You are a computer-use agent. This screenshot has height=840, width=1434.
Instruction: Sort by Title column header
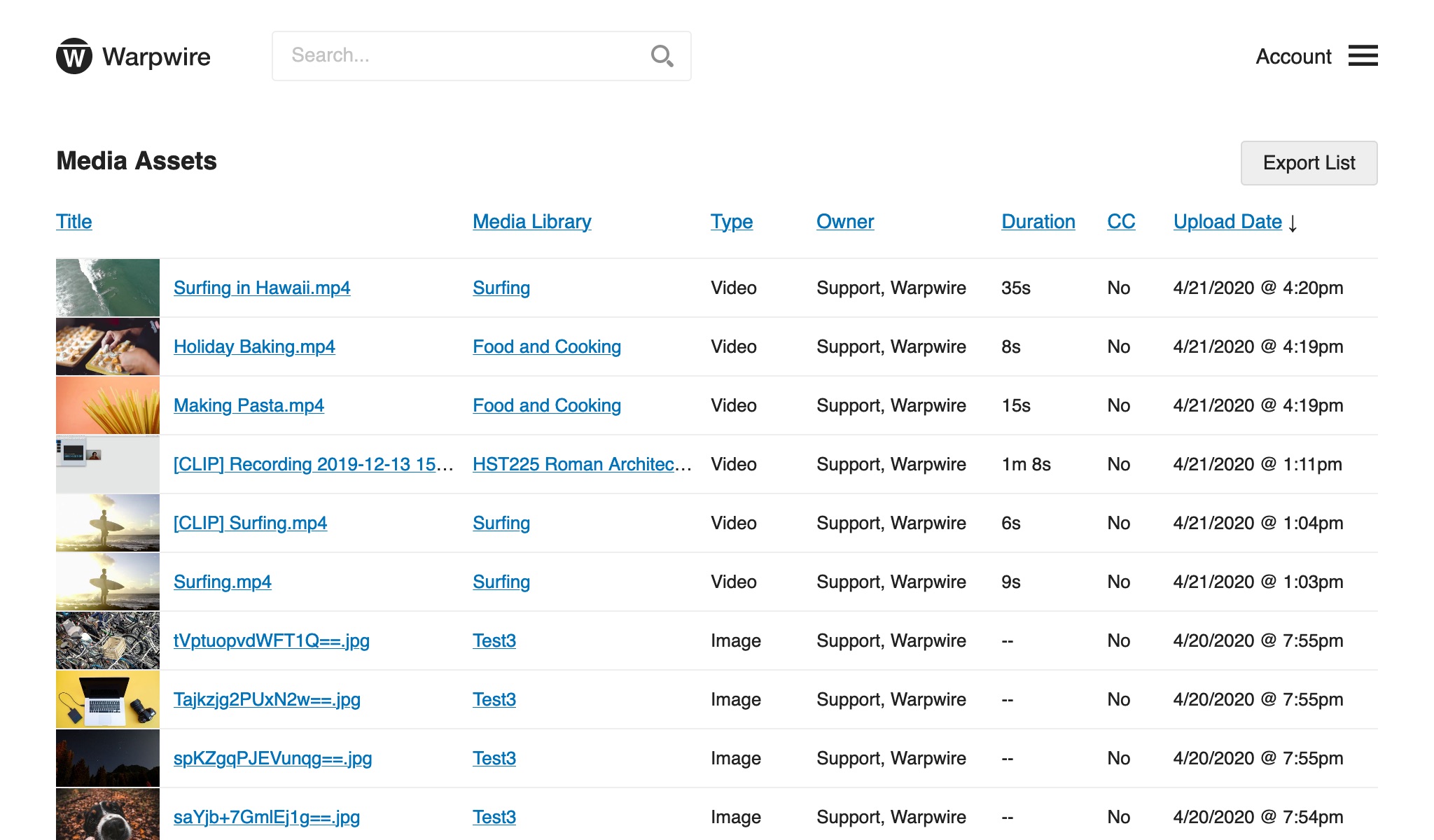(74, 222)
